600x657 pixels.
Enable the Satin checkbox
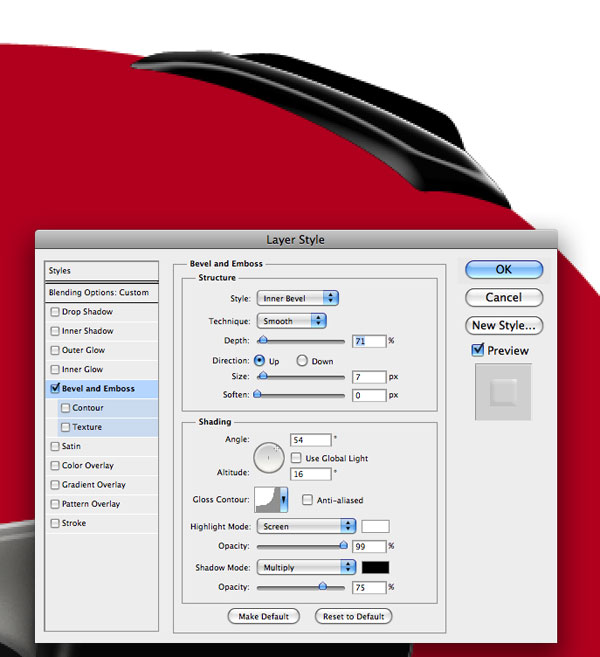(55, 446)
